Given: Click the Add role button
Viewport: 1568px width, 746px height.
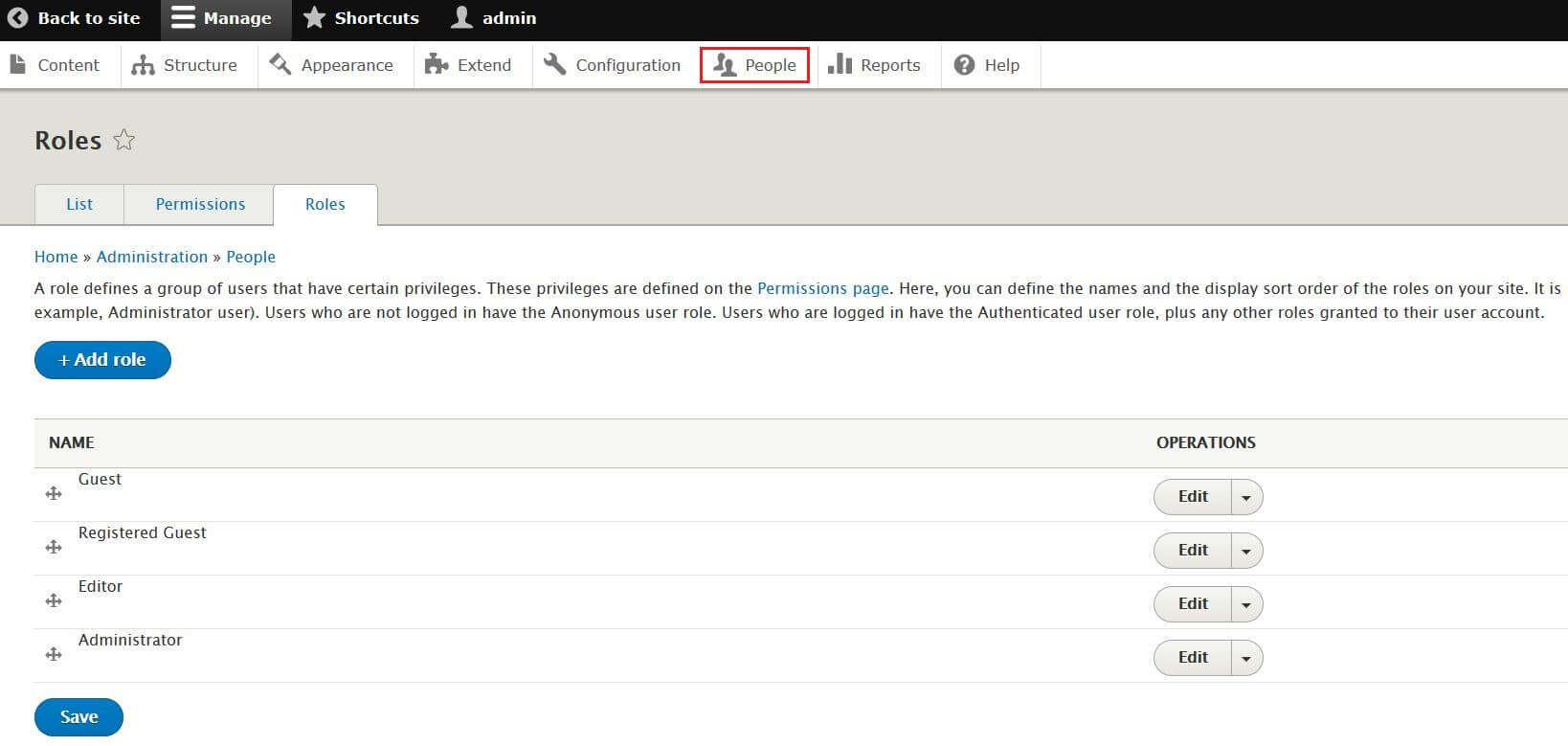Looking at the screenshot, I should pos(102,360).
